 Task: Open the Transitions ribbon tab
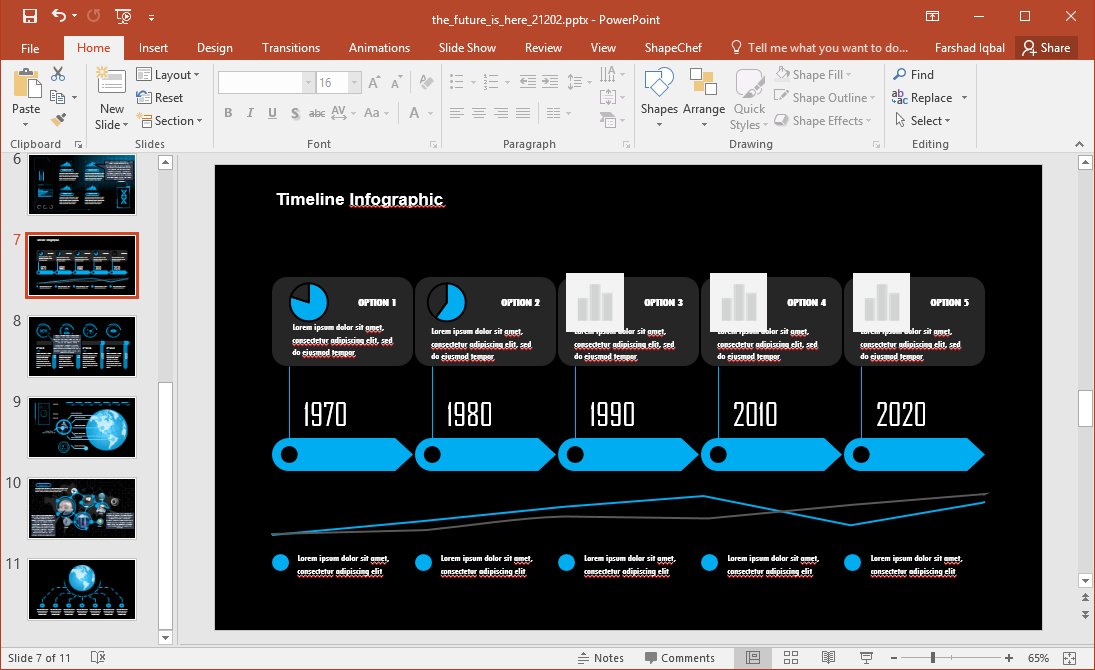pyautogui.click(x=290, y=48)
